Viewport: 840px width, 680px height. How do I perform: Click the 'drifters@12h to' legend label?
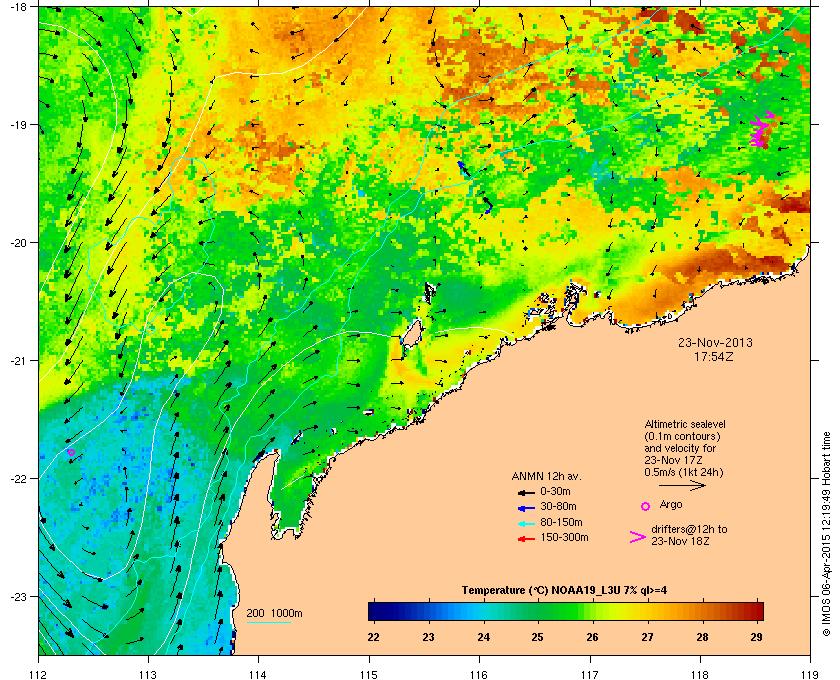coord(689,529)
